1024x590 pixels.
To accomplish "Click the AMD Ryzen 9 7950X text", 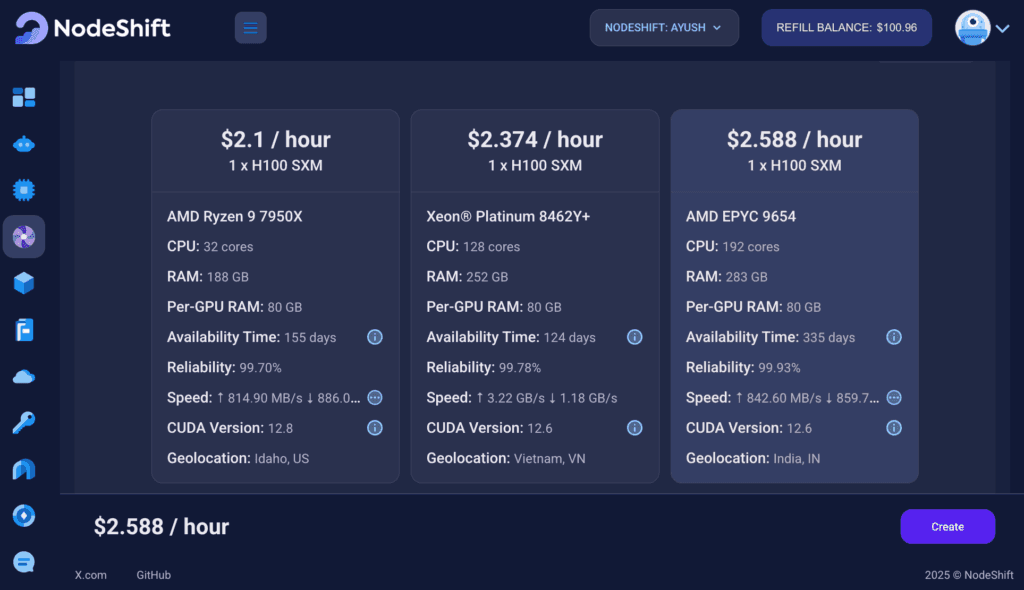I will [234, 216].
